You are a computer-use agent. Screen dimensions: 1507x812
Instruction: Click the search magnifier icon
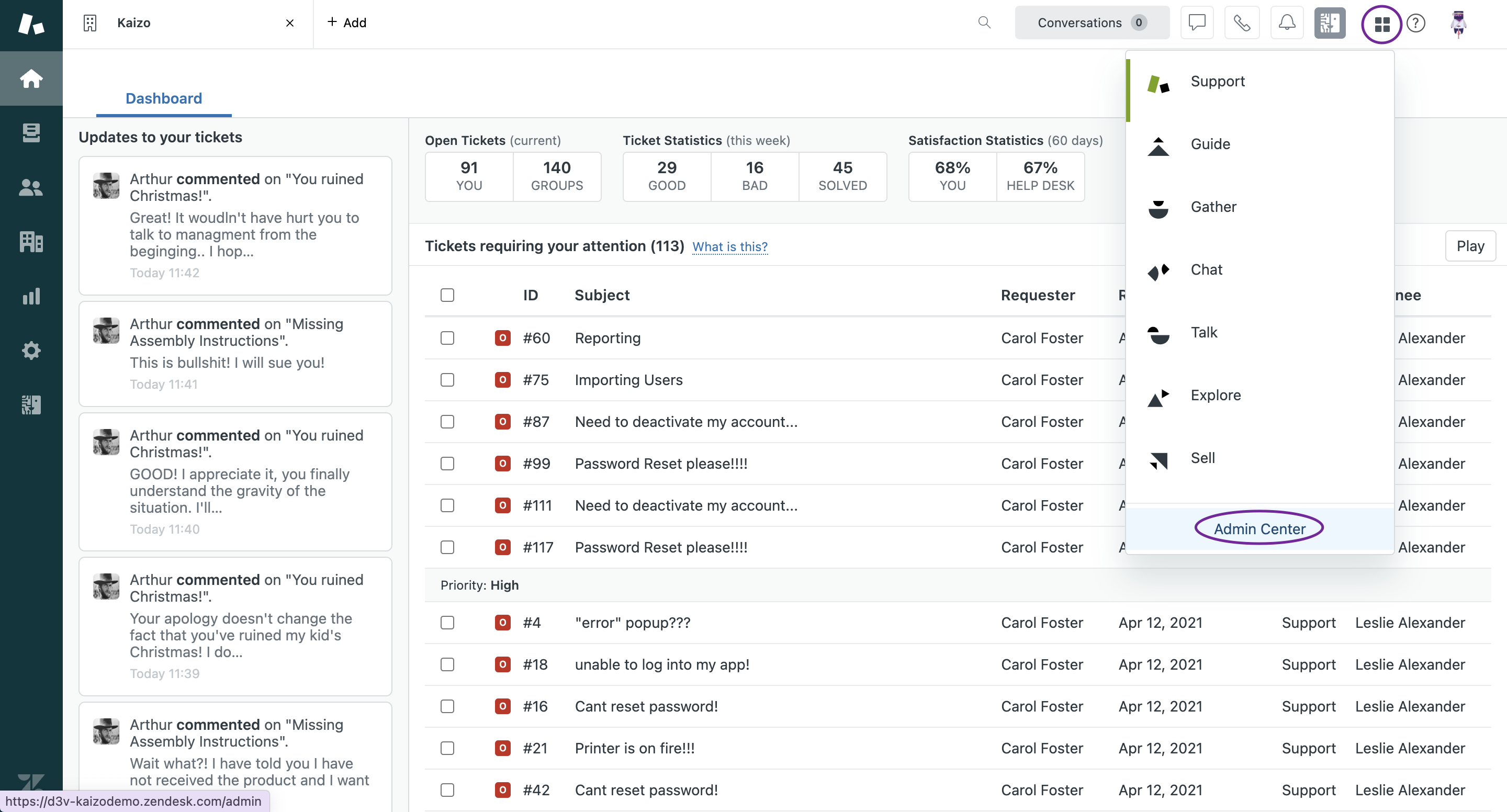[984, 22]
